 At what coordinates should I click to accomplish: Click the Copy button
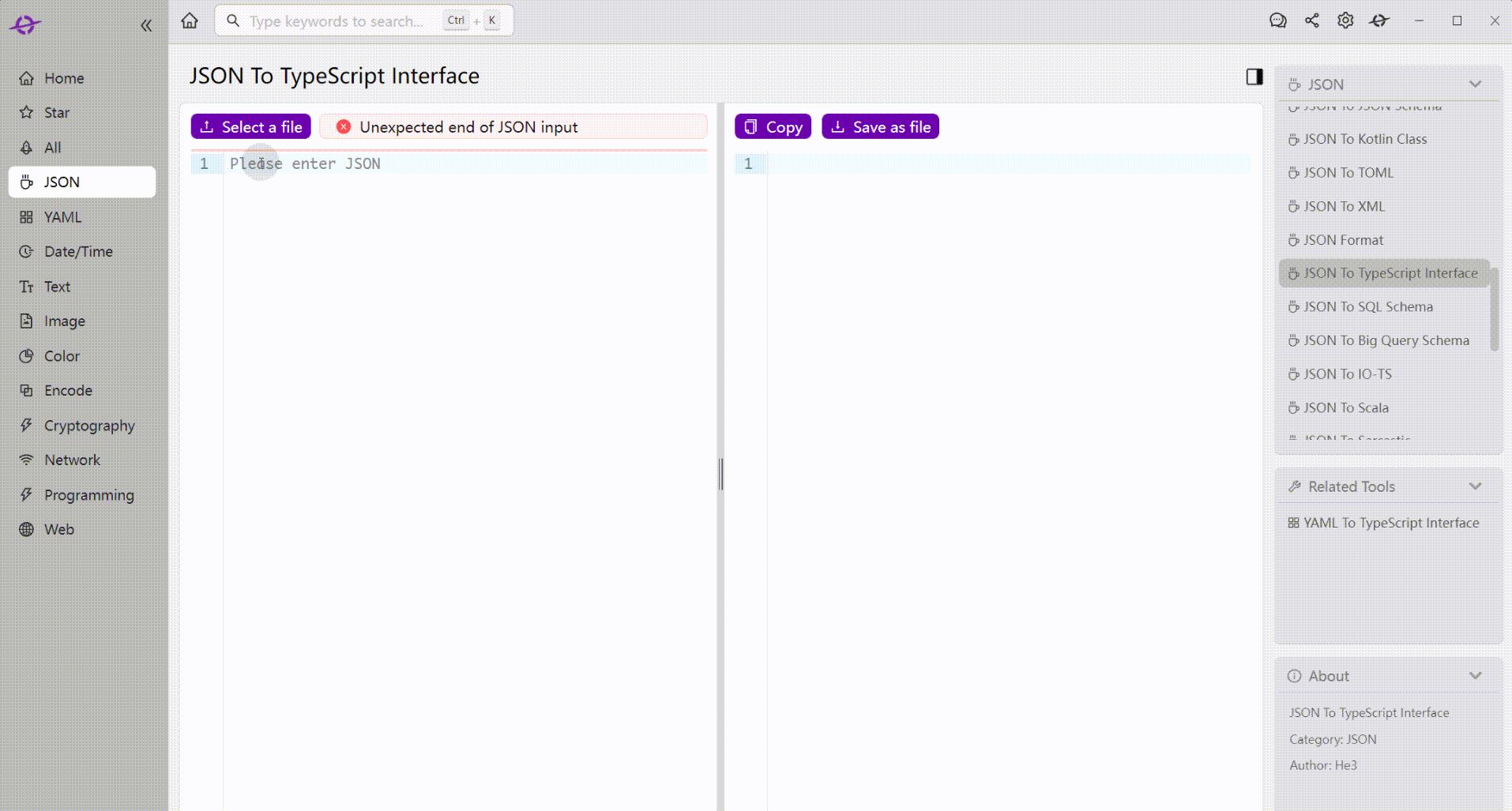tap(773, 127)
